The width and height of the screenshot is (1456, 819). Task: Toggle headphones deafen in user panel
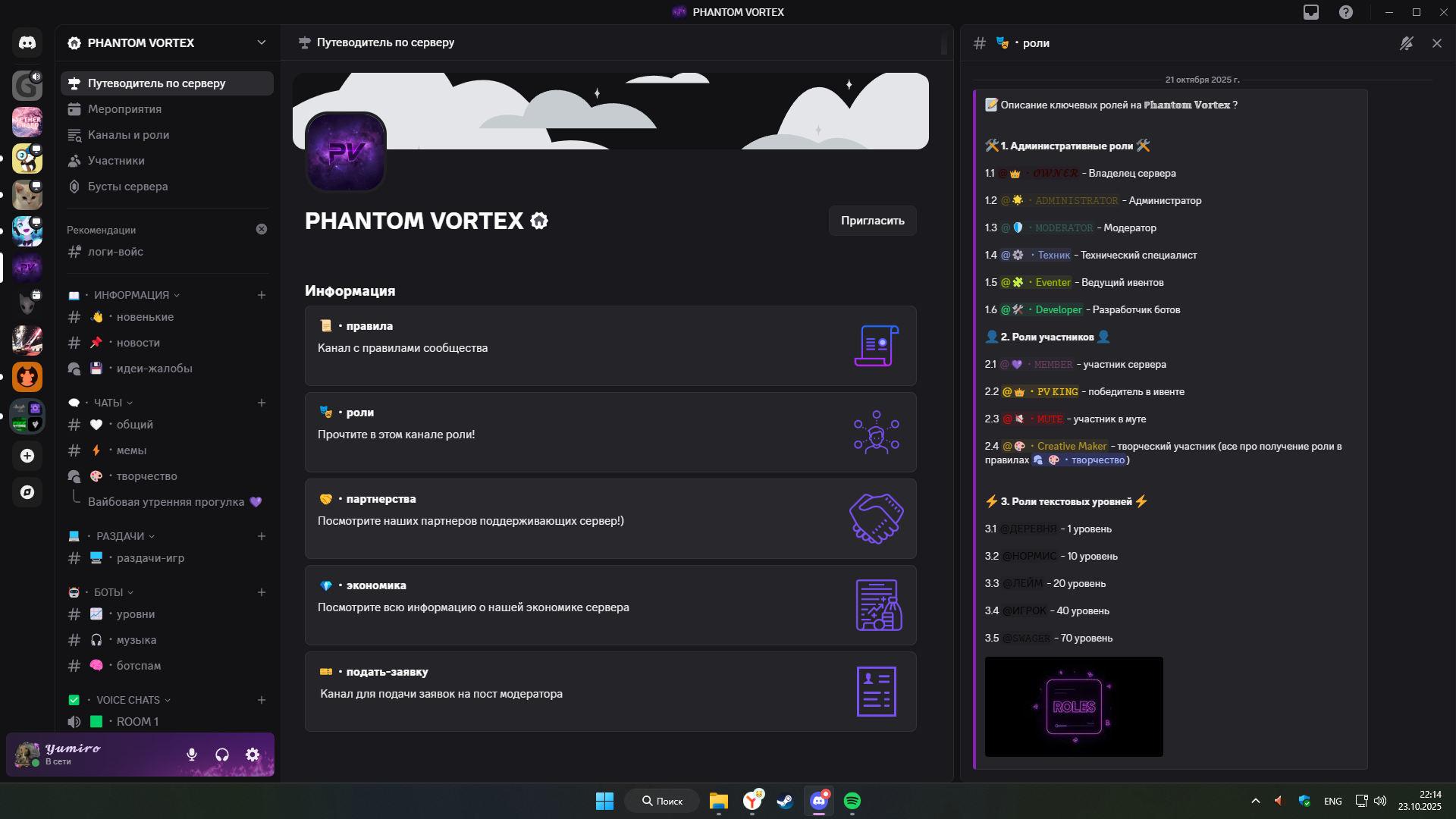(222, 755)
